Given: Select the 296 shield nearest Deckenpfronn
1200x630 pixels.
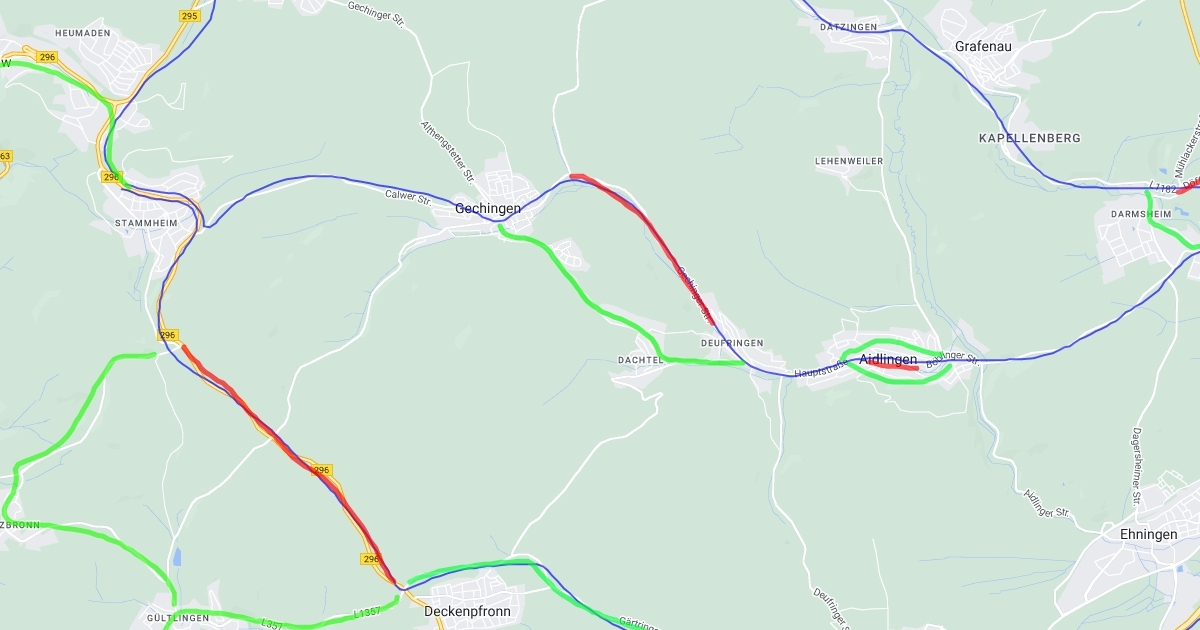Looking at the screenshot, I should click(x=371, y=559).
